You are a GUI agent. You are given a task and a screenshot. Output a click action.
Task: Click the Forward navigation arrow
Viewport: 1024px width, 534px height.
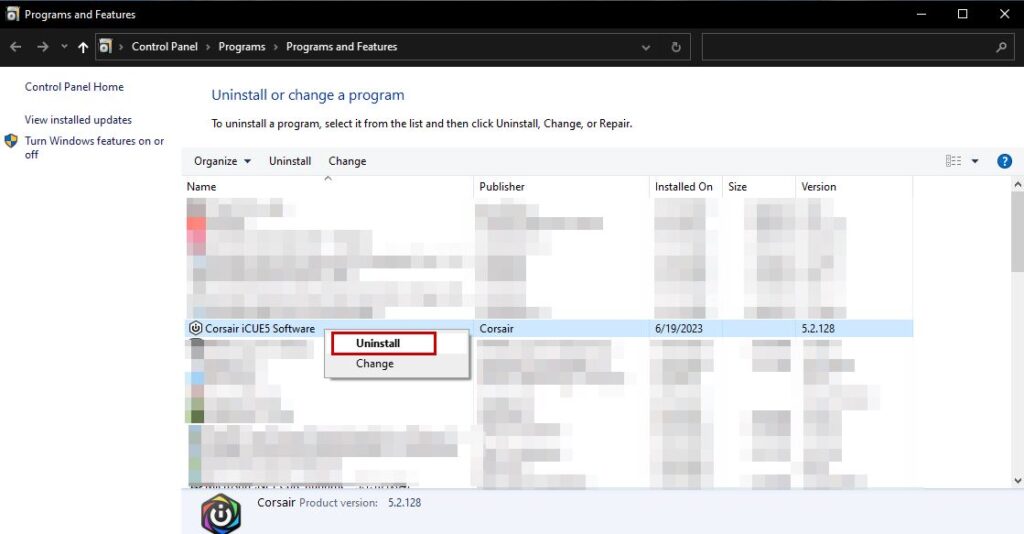[42, 47]
